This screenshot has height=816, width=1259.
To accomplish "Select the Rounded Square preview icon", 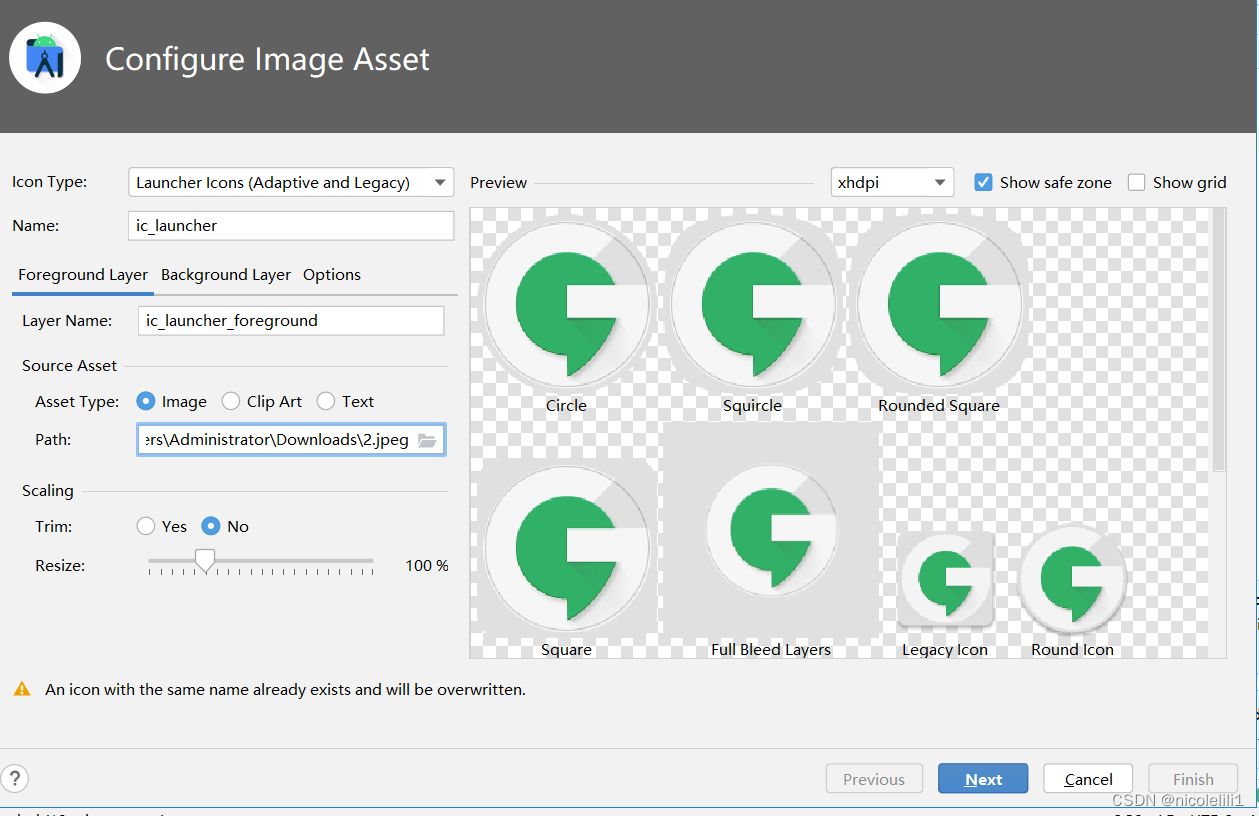I will pos(939,303).
